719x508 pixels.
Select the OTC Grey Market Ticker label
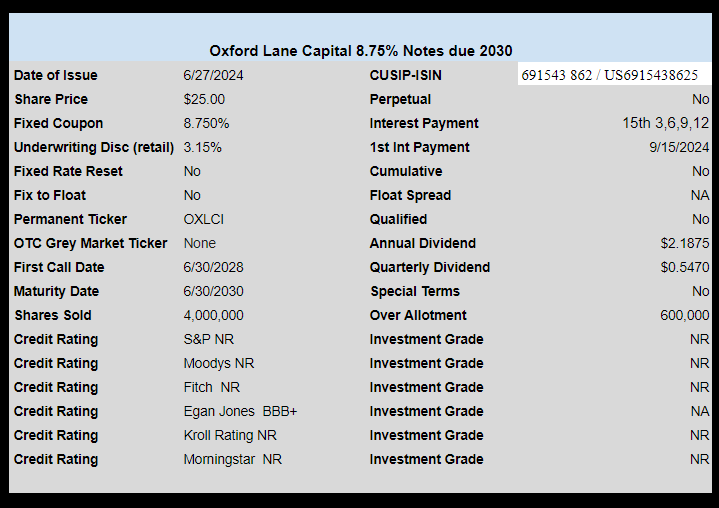(90, 243)
